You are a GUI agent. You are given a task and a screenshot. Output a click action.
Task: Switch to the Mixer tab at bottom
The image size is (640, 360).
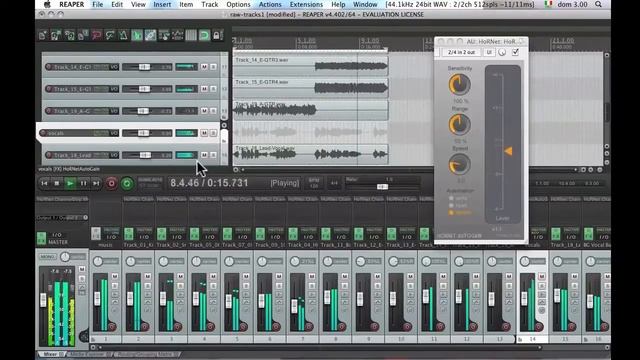(x=51, y=354)
